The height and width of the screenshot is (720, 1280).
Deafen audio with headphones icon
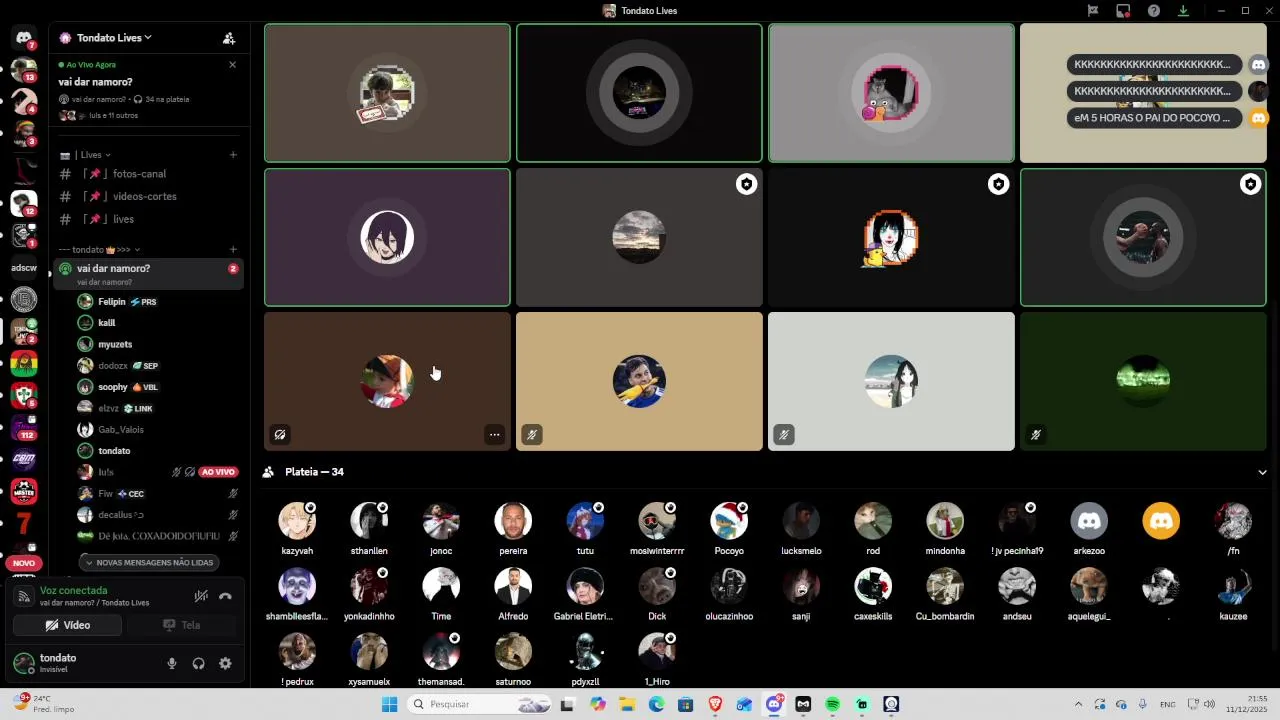[198, 663]
